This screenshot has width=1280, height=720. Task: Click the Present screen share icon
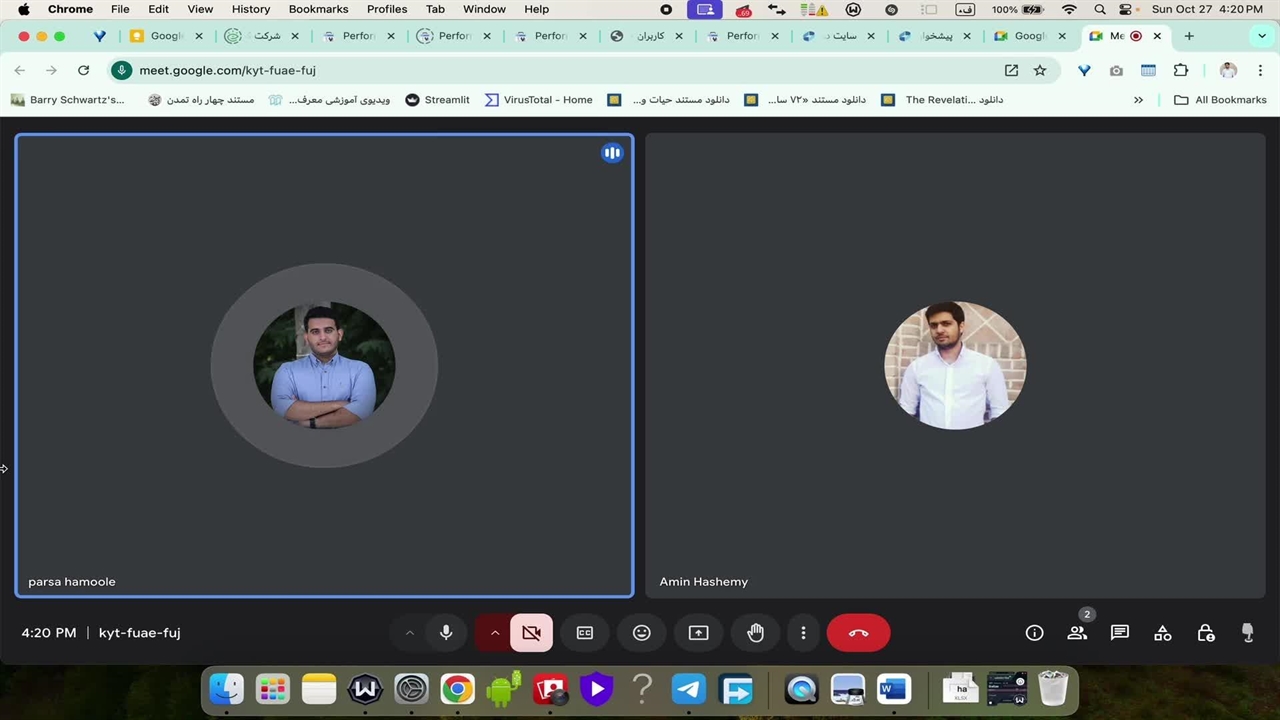(x=698, y=633)
